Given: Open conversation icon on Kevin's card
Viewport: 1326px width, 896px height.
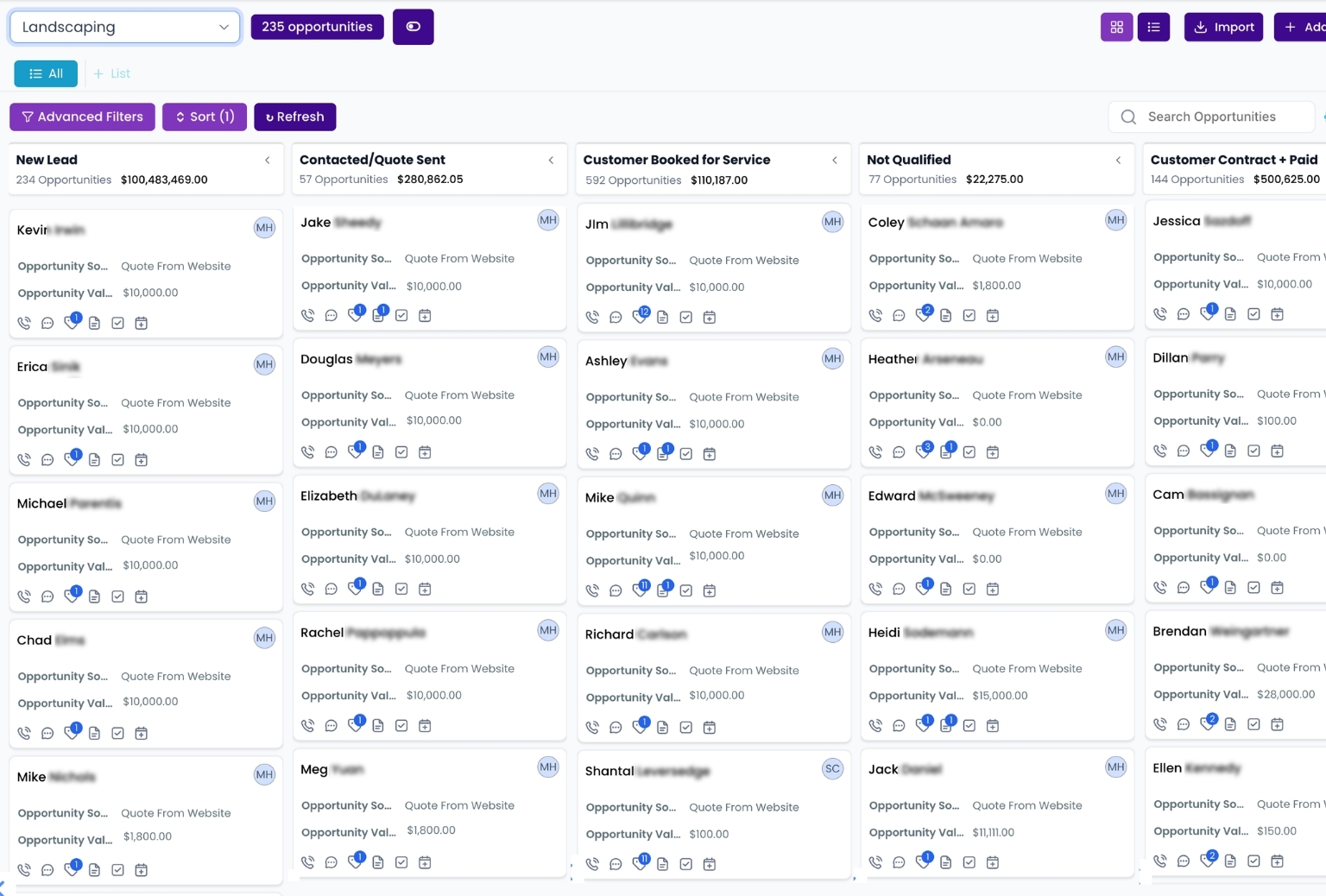Looking at the screenshot, I should pyautogui.click(x=47, y=323).
